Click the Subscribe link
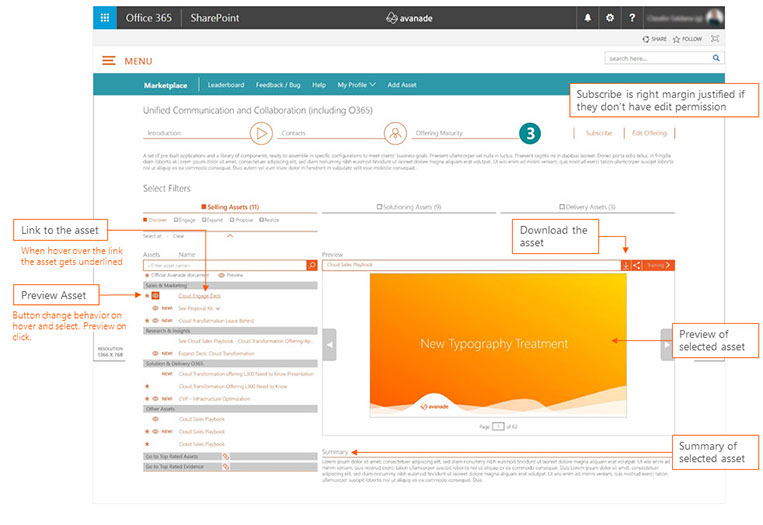Viewport: 763px width, 525px height. [x=598, y=132]
